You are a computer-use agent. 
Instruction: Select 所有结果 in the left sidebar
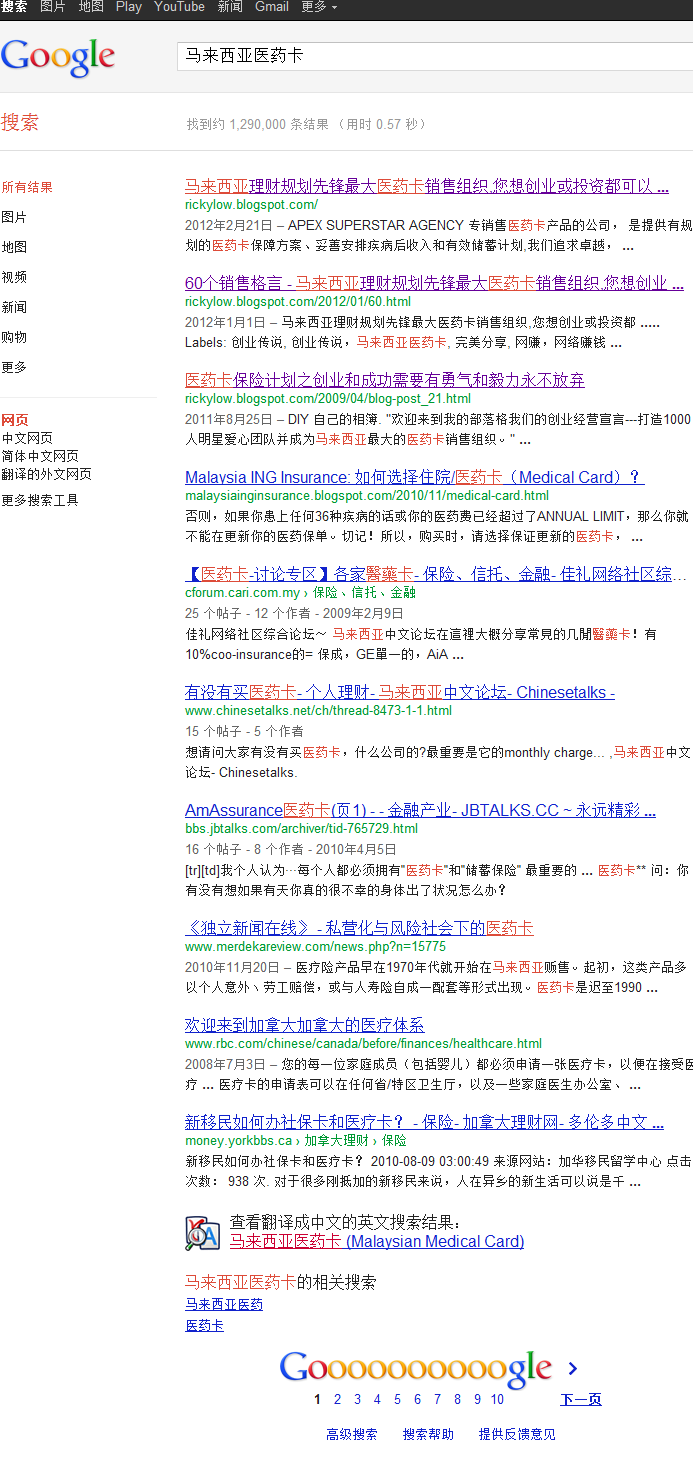pos(27,187)
